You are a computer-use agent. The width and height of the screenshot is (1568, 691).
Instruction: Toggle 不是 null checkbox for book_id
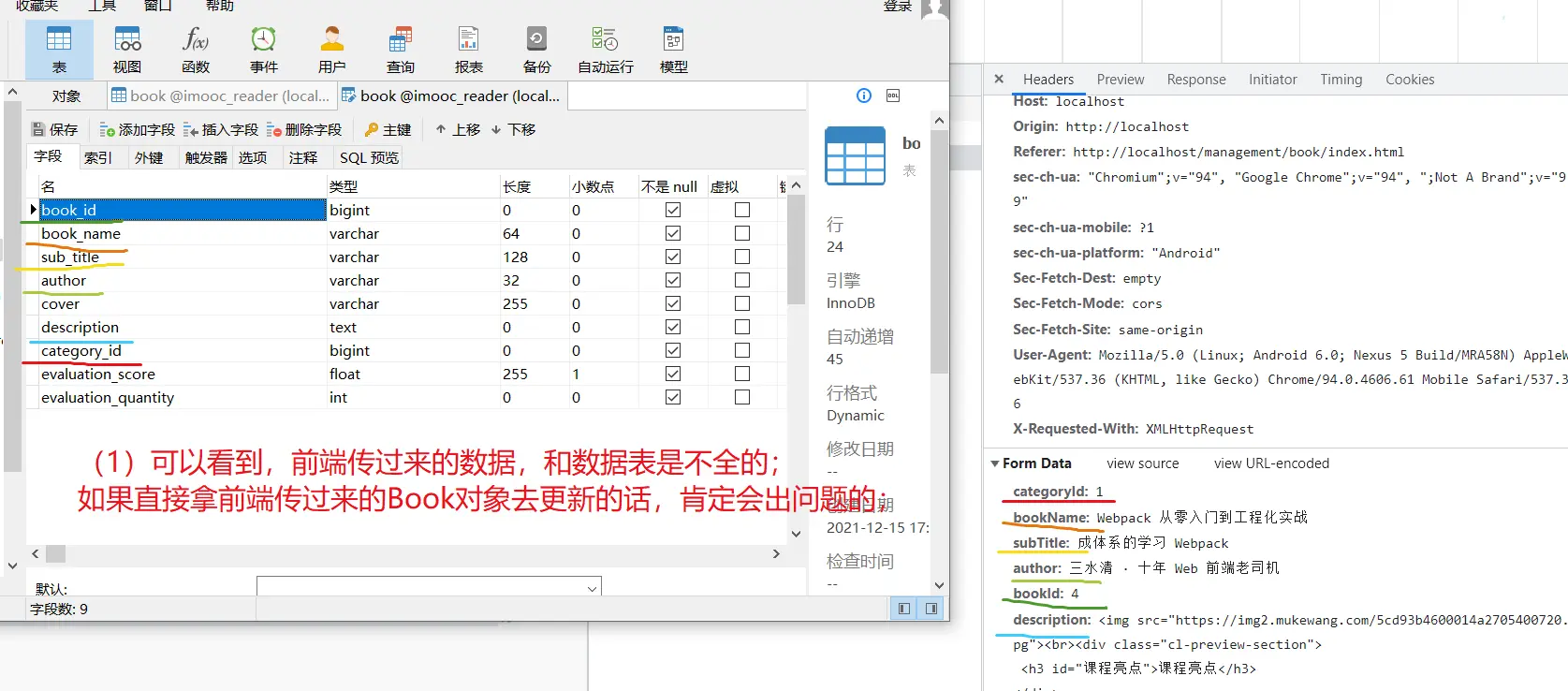(x=672, y=210)
